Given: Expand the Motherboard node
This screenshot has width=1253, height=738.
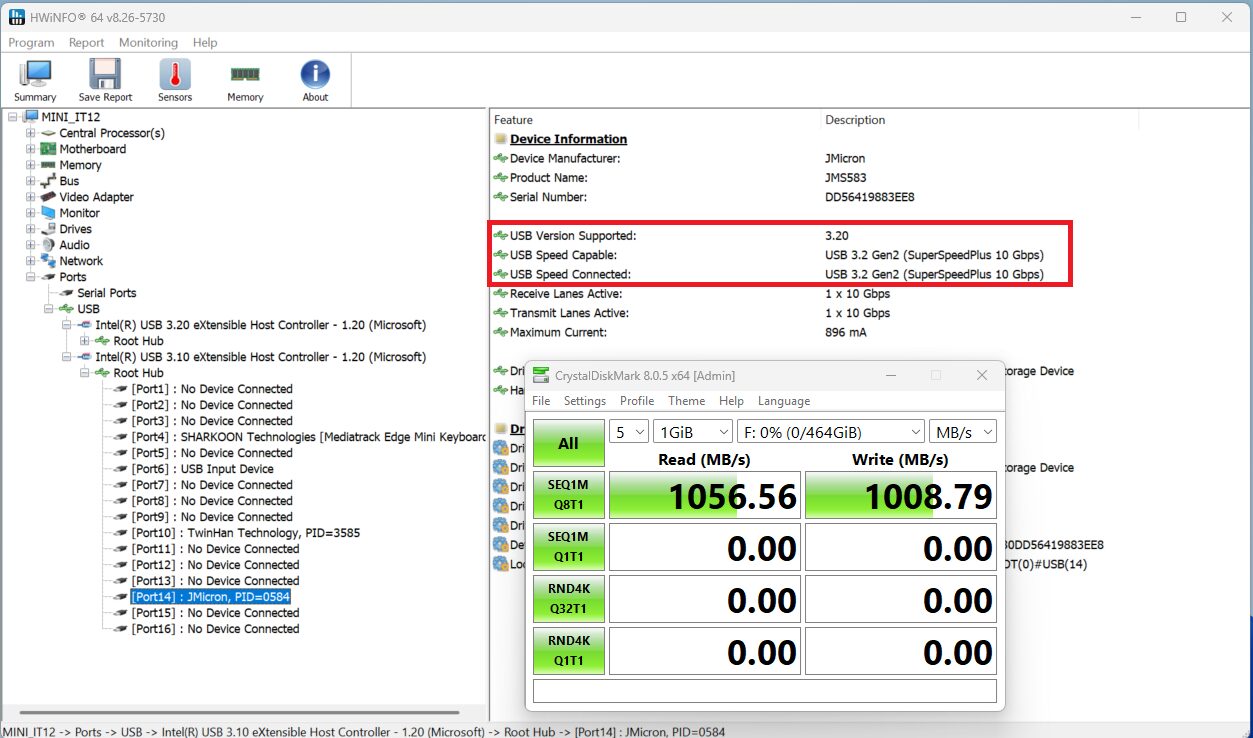Looking at the screenshot, I should coord(30,149).
